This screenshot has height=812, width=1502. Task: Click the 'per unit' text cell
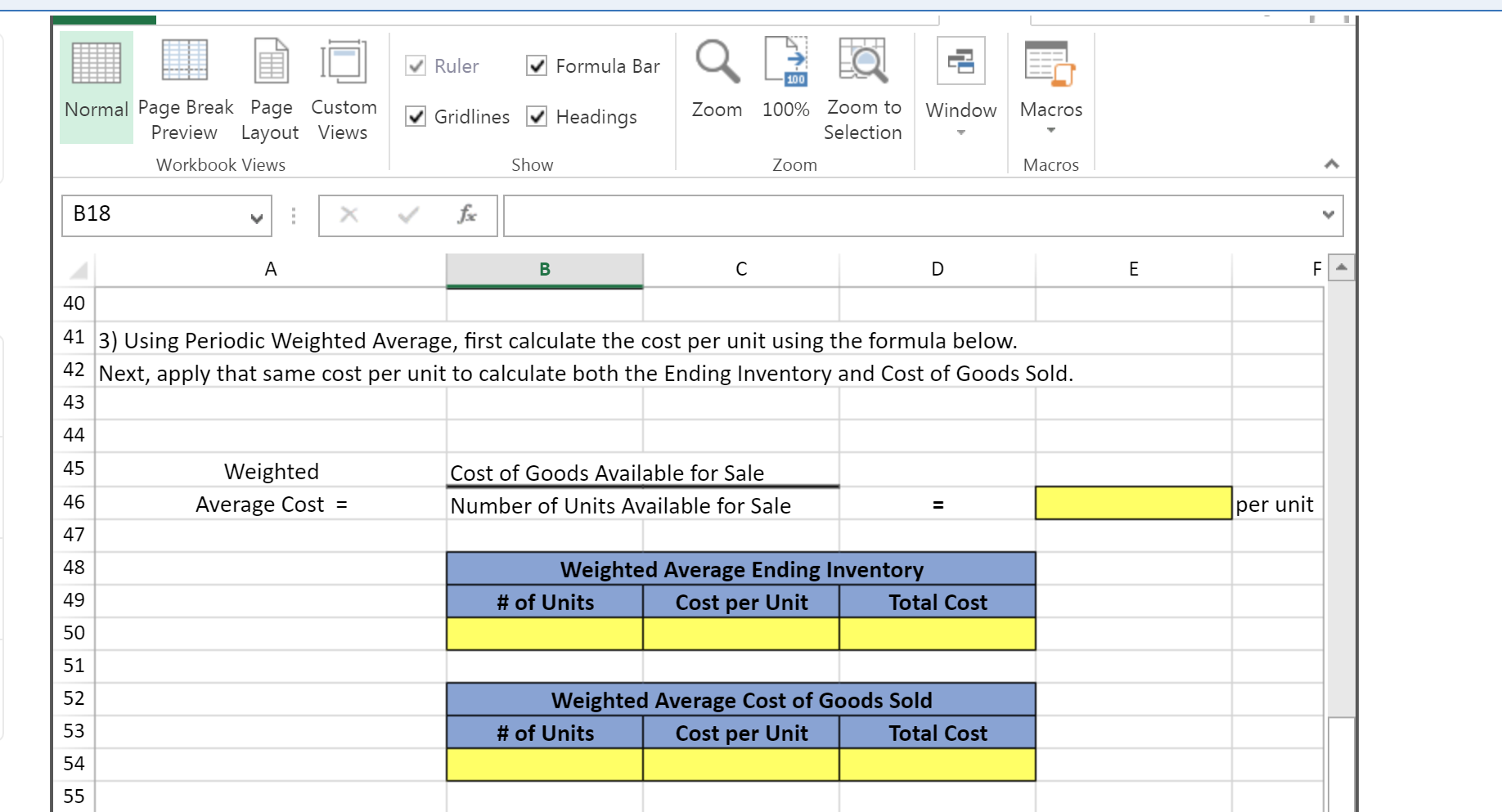coord(1275,505)
